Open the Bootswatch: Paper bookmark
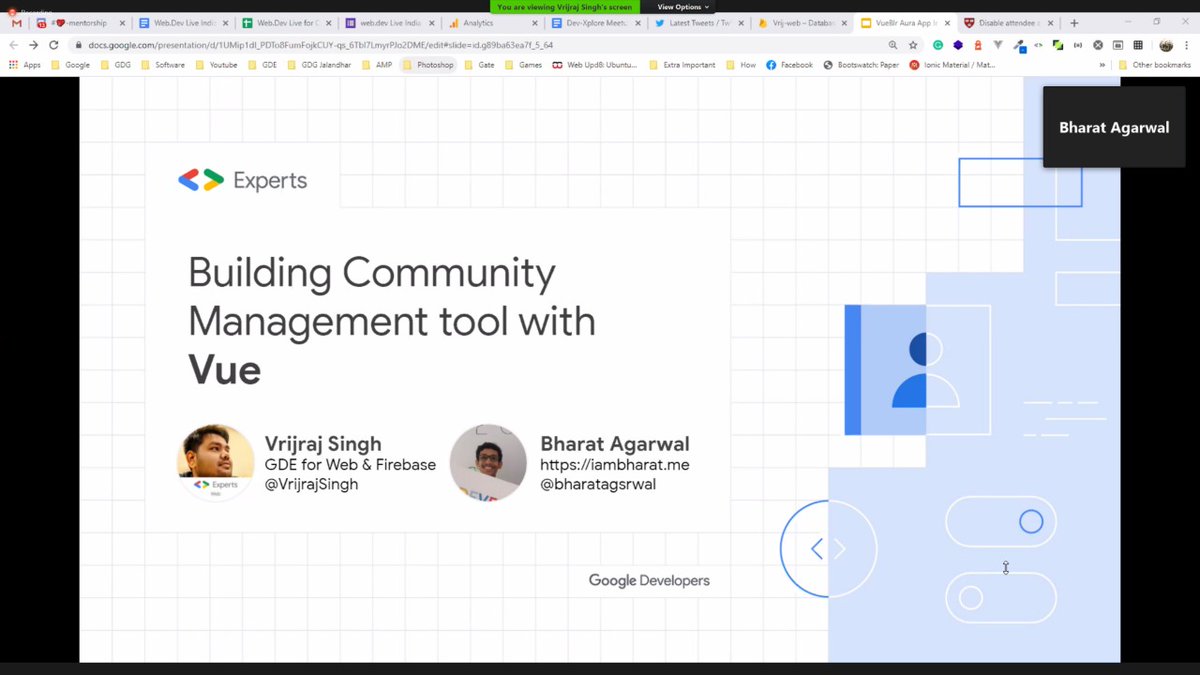Screen dimensions: 1200x675 click(x=861, y=65)
